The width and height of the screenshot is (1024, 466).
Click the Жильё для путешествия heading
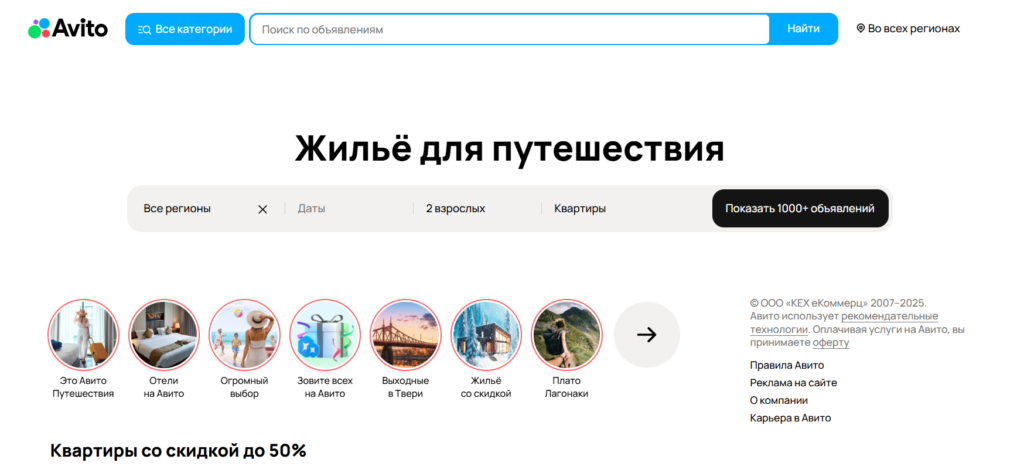click(509, 149)
